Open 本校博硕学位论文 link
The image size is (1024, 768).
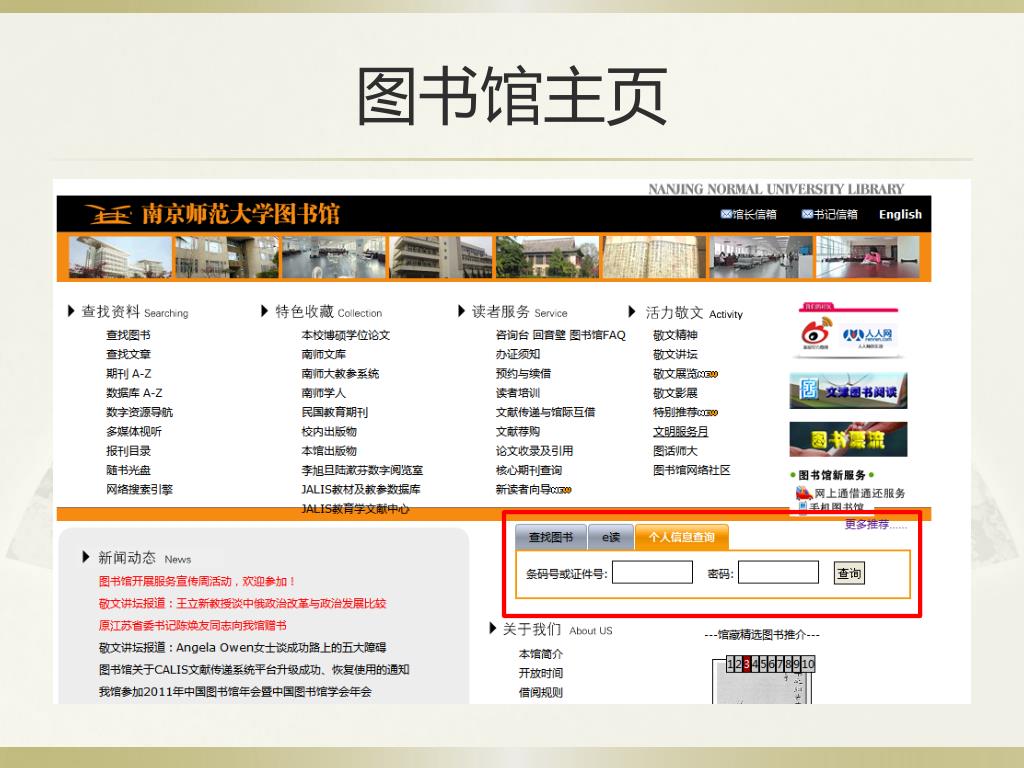tap(345, 335)
